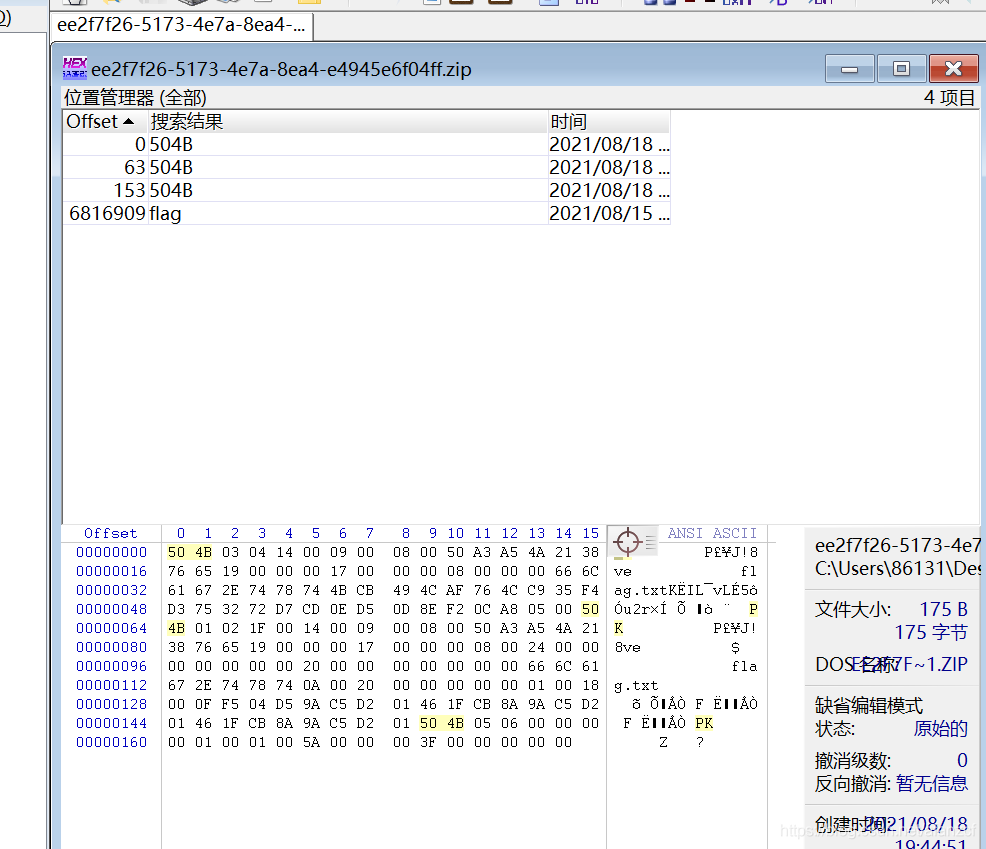
Task: Click the ag.txt text in ASCII column
Action: [x=641, y=591]
